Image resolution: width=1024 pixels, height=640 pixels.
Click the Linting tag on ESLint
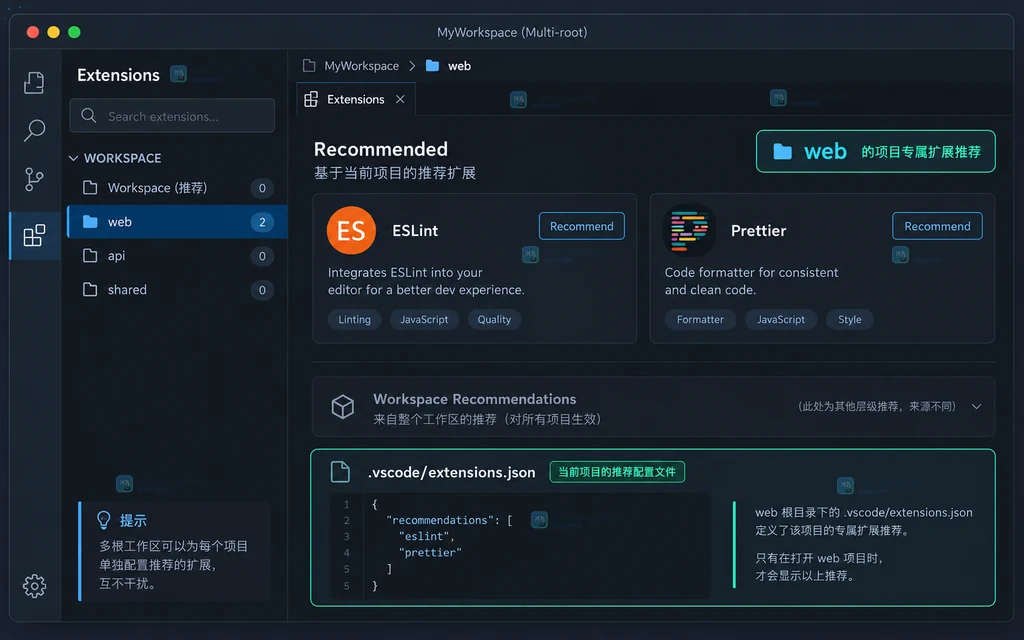click(x=355, y=319)
